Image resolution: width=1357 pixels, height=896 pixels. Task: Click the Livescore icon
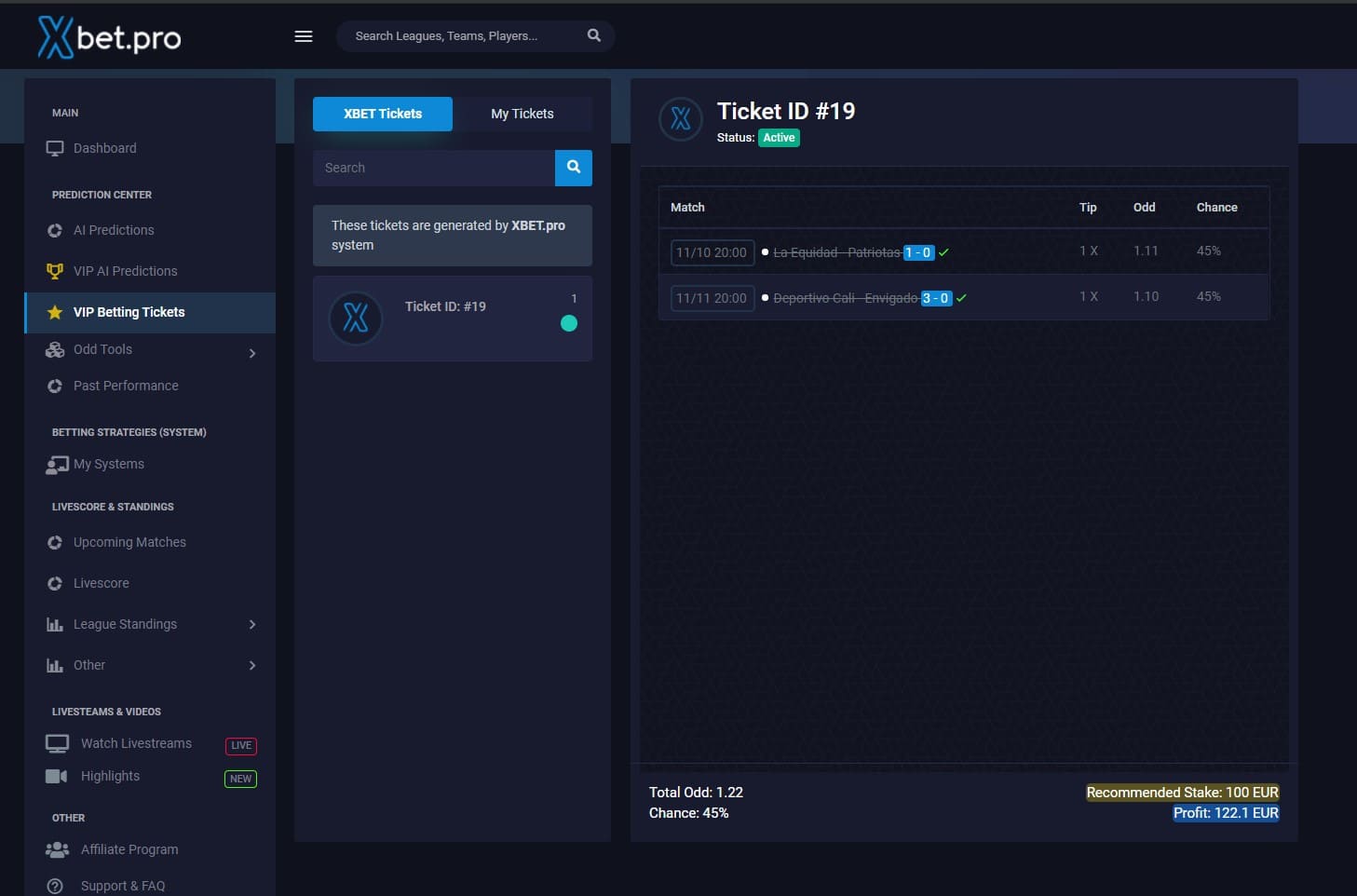[55, 583]
